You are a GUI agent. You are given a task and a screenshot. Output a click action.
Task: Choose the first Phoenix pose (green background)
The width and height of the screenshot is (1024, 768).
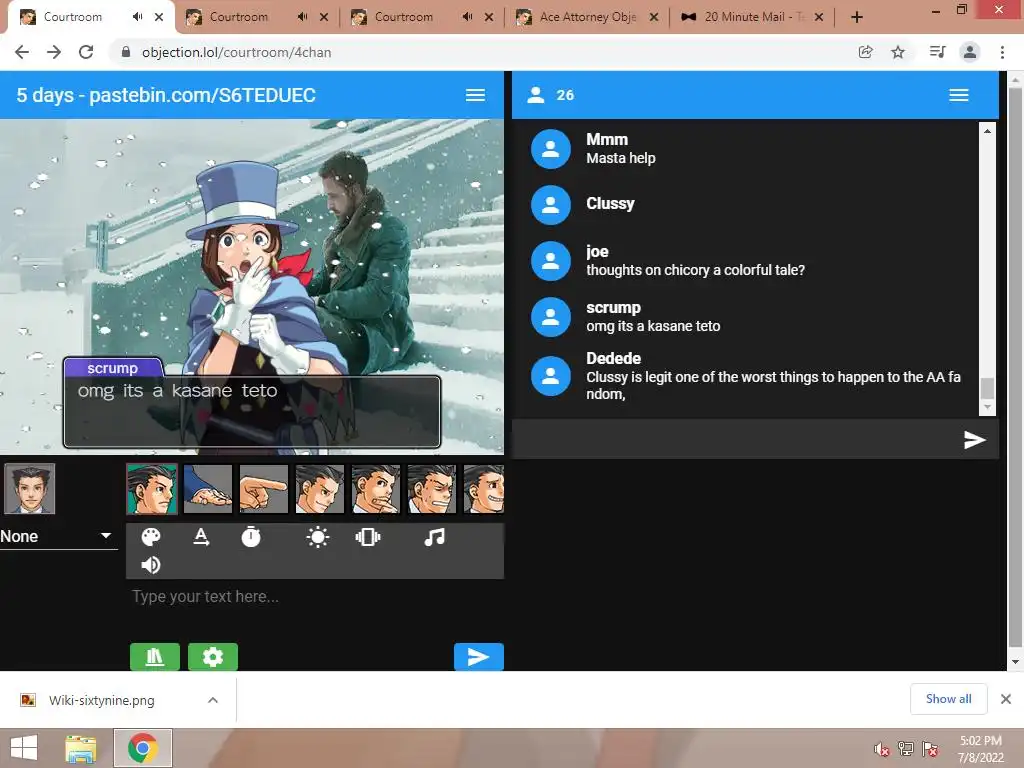pyautogui.click(x=152, y=488)
